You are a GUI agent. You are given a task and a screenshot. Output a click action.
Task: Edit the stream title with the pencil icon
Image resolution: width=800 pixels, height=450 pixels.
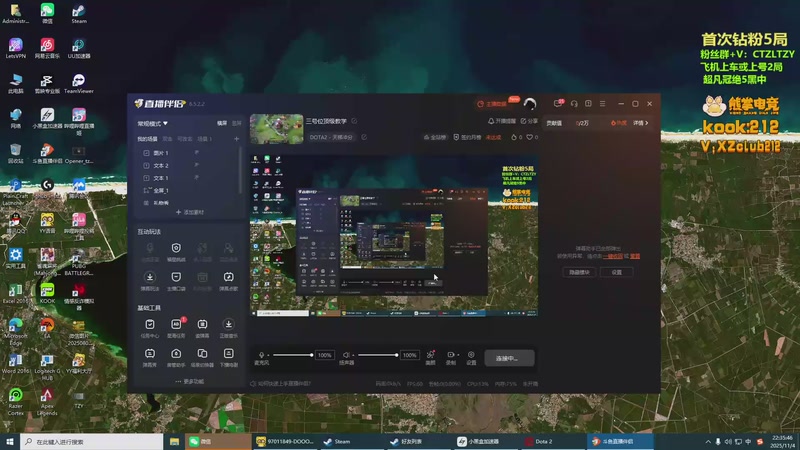(x=354, y=121)
